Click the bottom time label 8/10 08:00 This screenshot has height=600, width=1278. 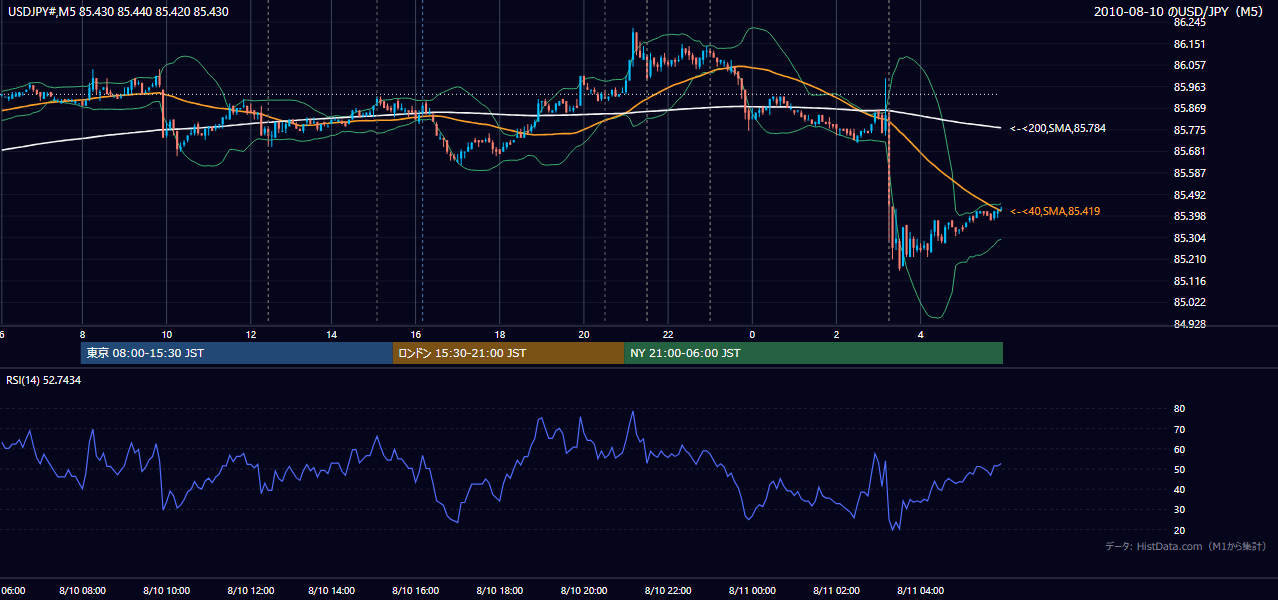coord(82,591)
